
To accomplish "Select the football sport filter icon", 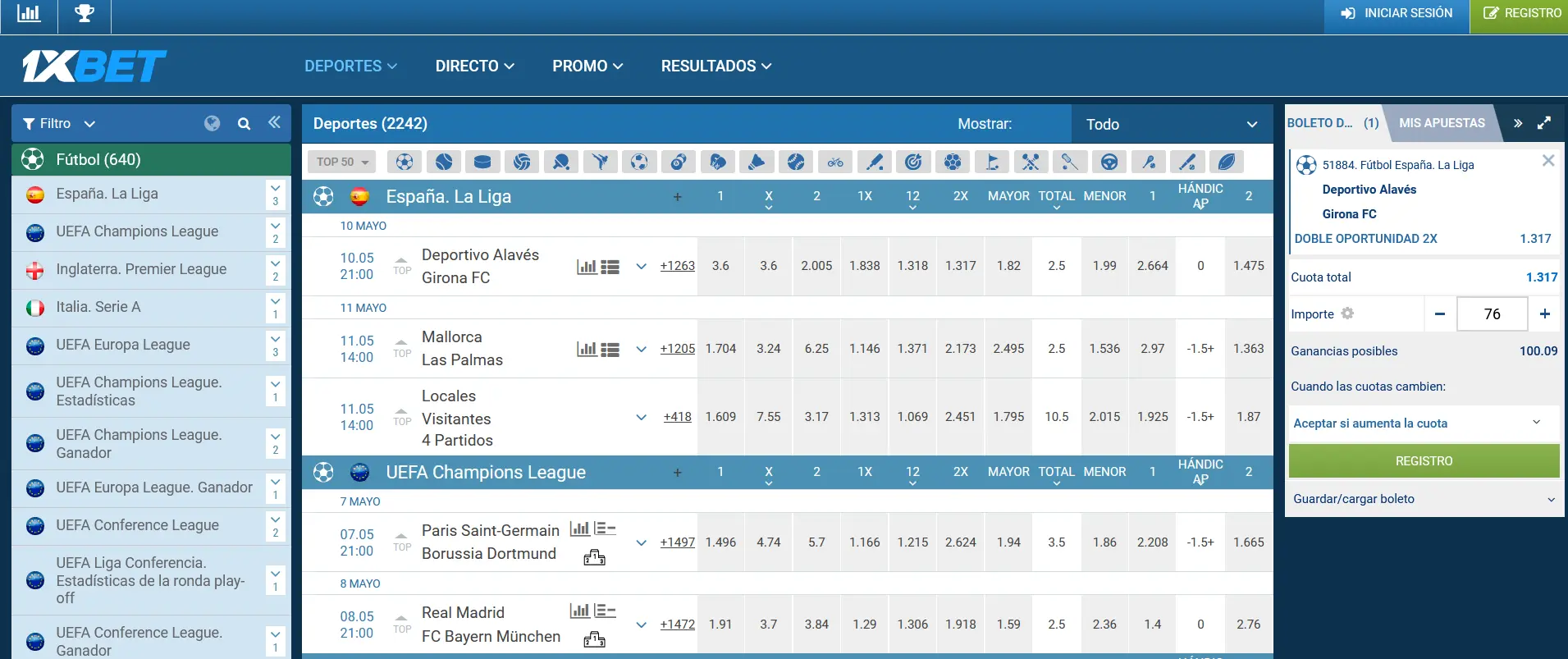I will [x=405, y=162].
